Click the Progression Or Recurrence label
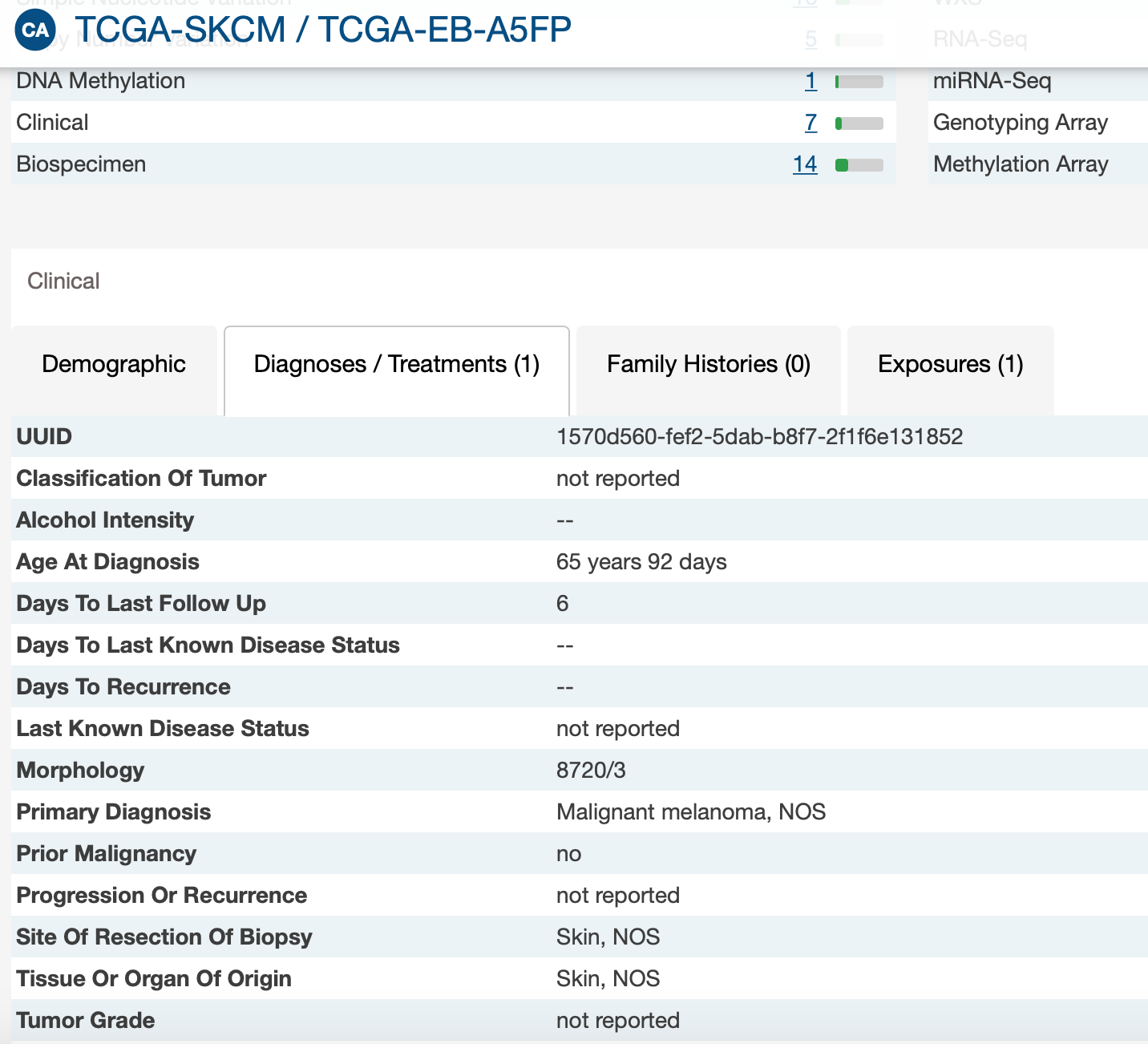1148x1044 pixels. tap(162, 896)
